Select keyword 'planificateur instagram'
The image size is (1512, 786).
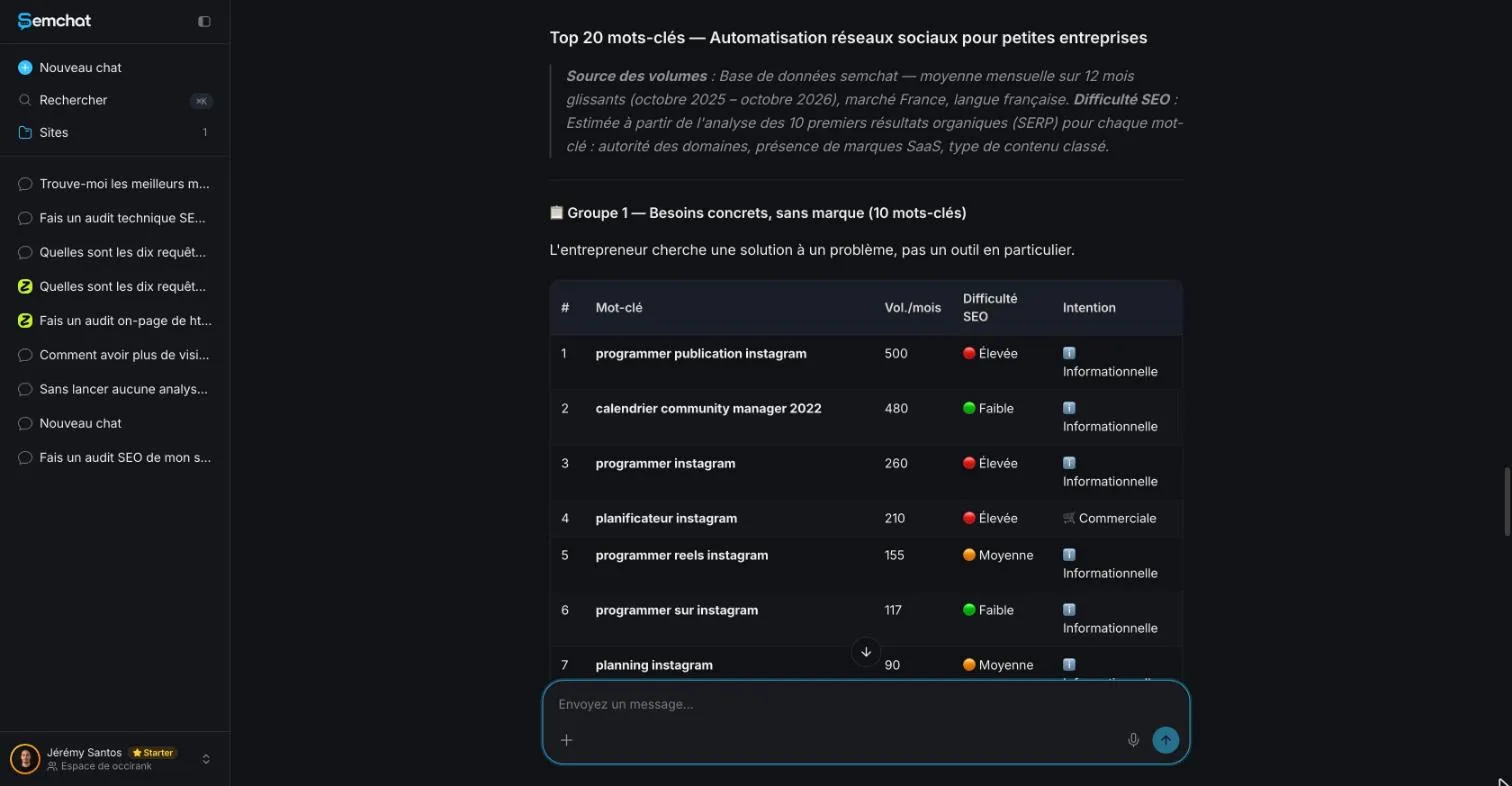[666, 519]
